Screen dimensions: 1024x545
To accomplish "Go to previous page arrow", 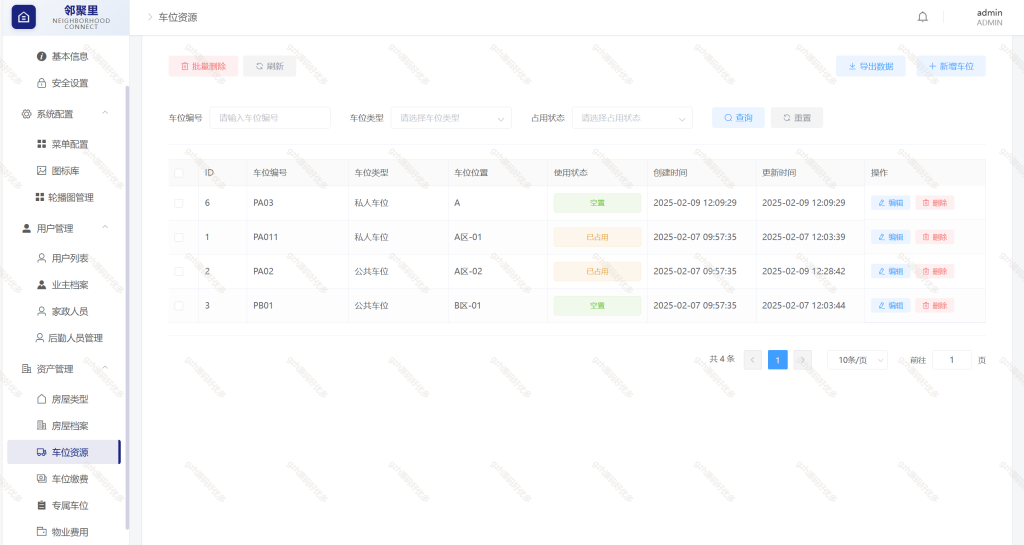I will pyautogui.click(x=752, y=360).
